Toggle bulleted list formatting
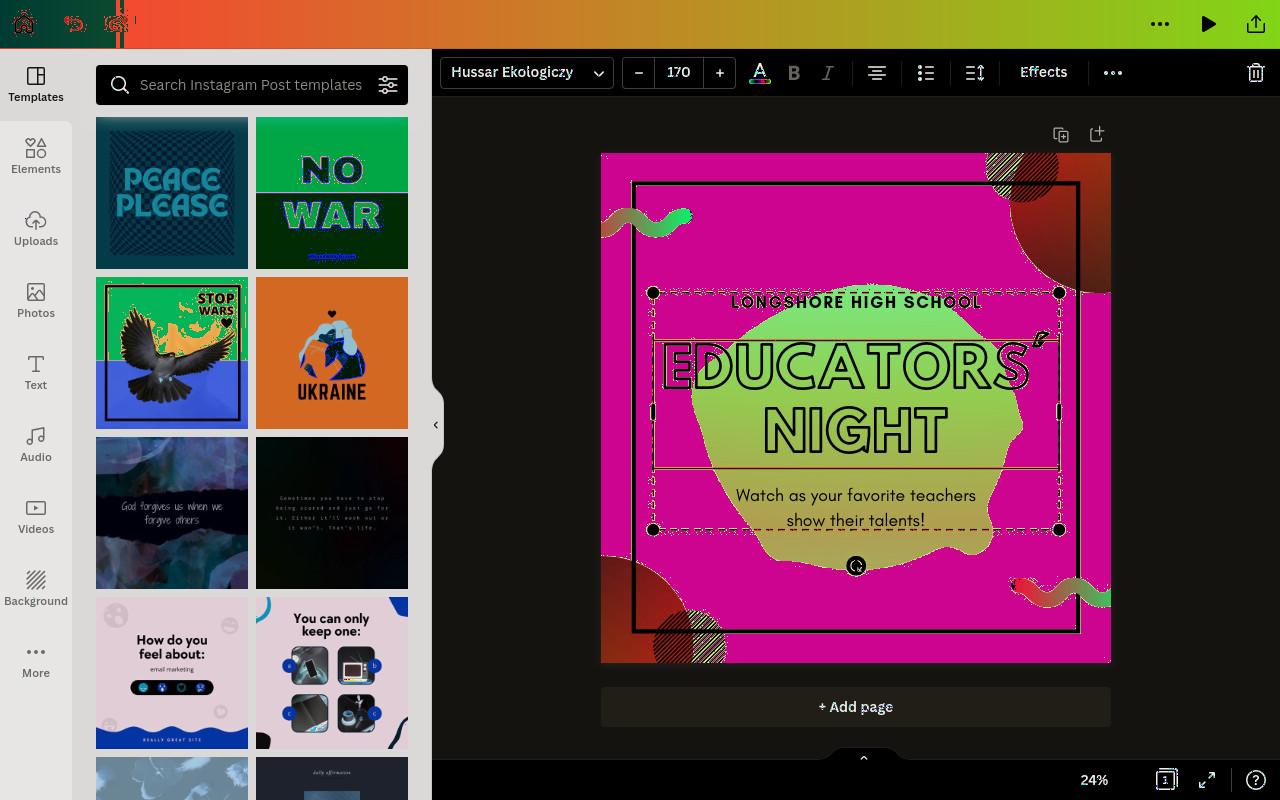This screenshot has width=1280, height=800. click(926, 72)
